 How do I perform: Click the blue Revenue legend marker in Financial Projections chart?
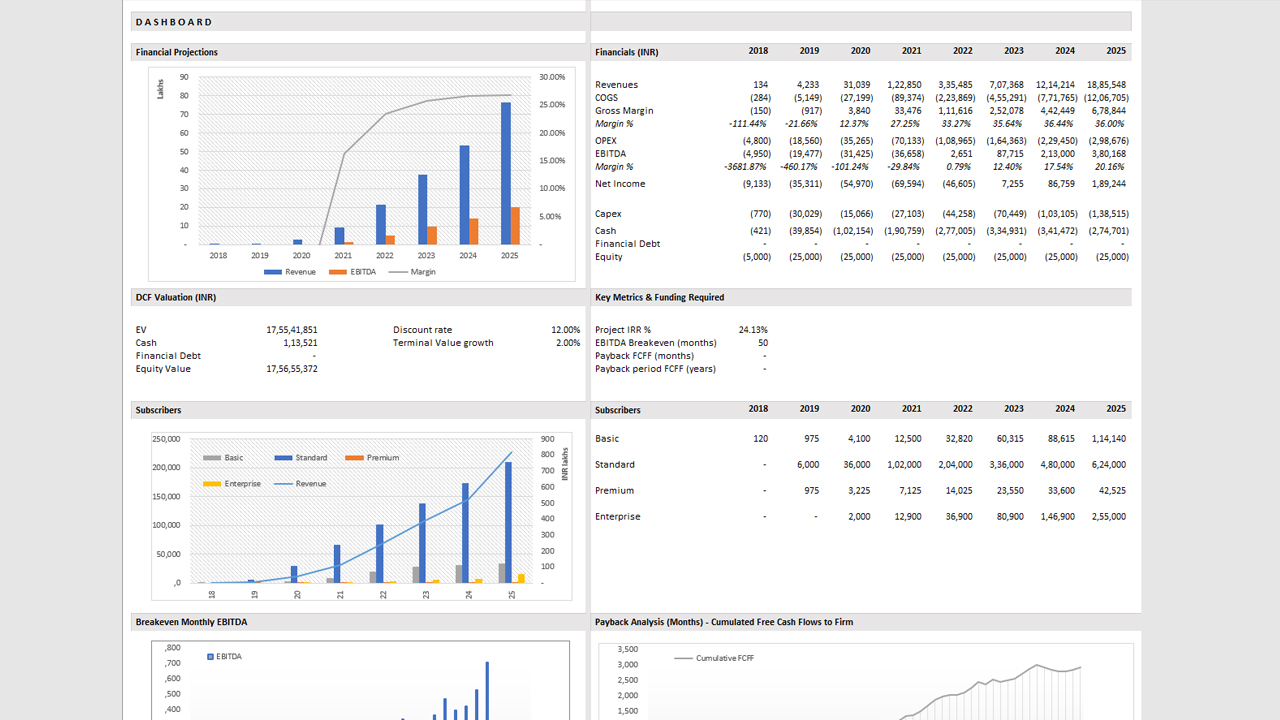coord(273,272)
